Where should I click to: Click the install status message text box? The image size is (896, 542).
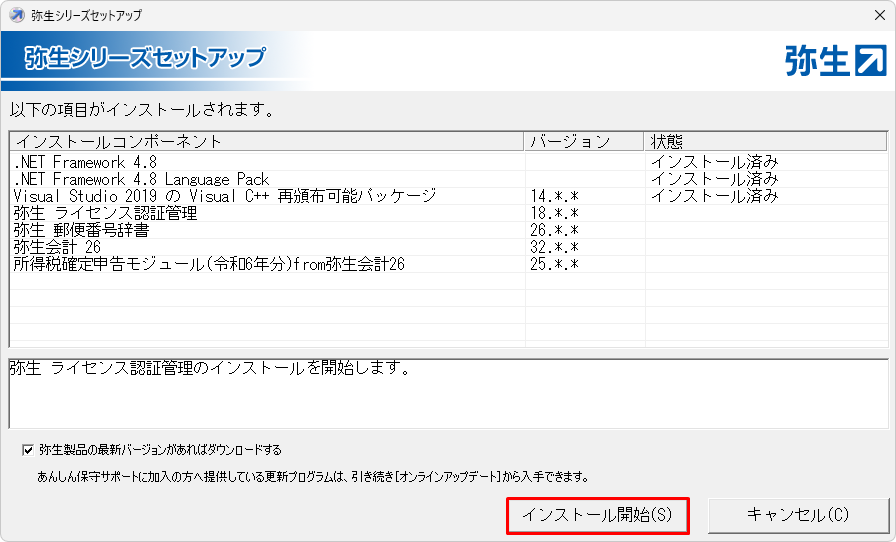(447, 394)
